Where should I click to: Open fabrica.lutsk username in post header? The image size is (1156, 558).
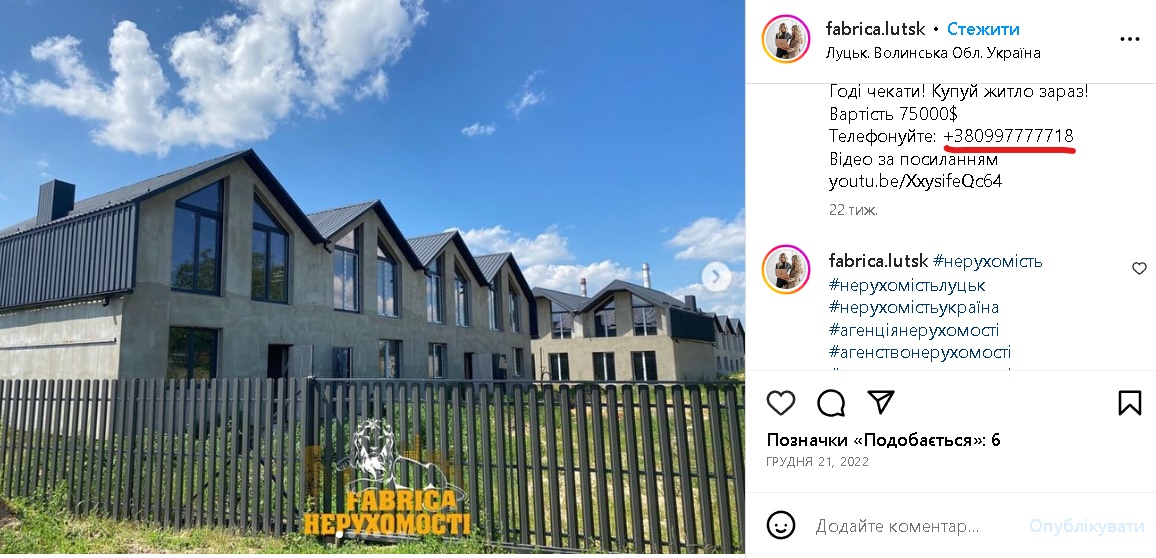pyautogui.click(x=875, y=29)
